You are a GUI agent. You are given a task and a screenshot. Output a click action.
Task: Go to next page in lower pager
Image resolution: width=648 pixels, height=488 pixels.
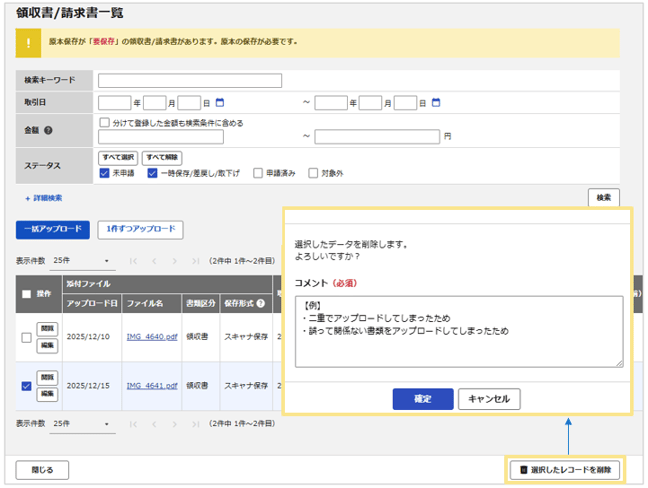tap(175, 424)
